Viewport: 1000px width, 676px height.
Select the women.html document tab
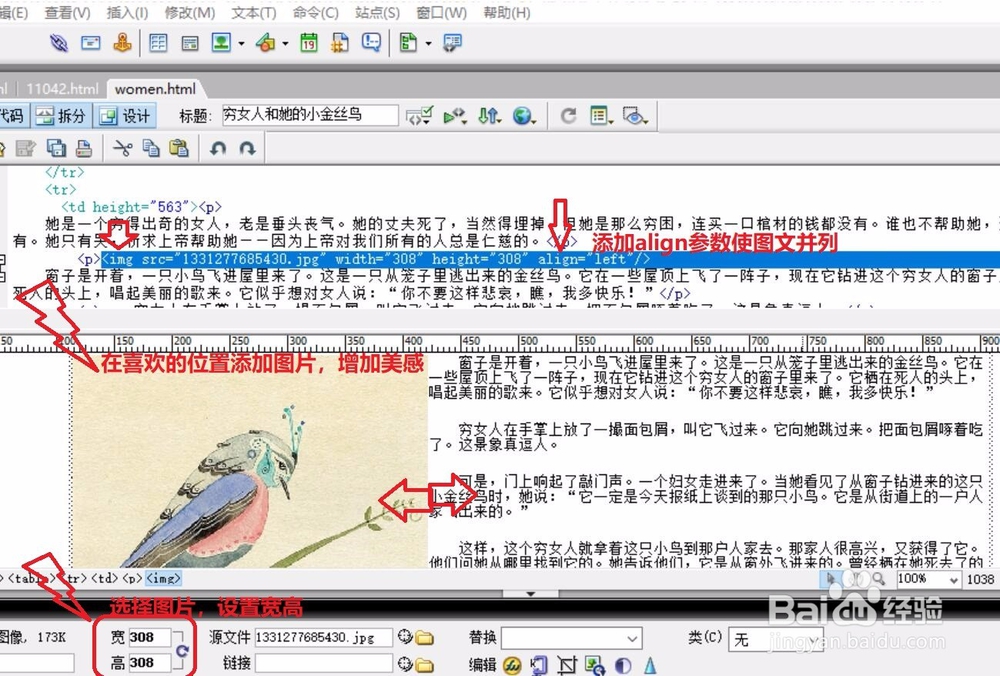coord(155,89)
